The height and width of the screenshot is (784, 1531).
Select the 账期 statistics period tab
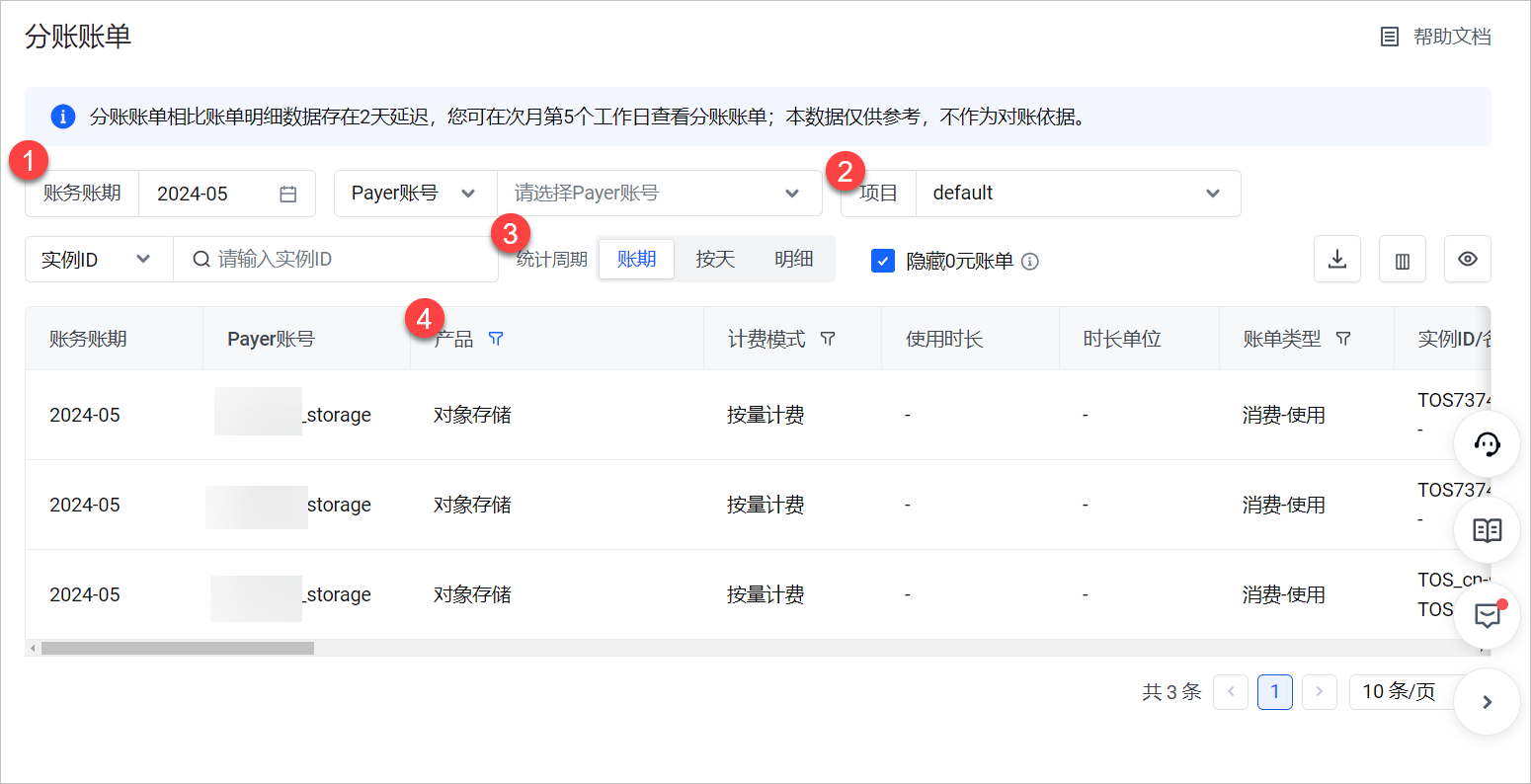coord(636,259)
